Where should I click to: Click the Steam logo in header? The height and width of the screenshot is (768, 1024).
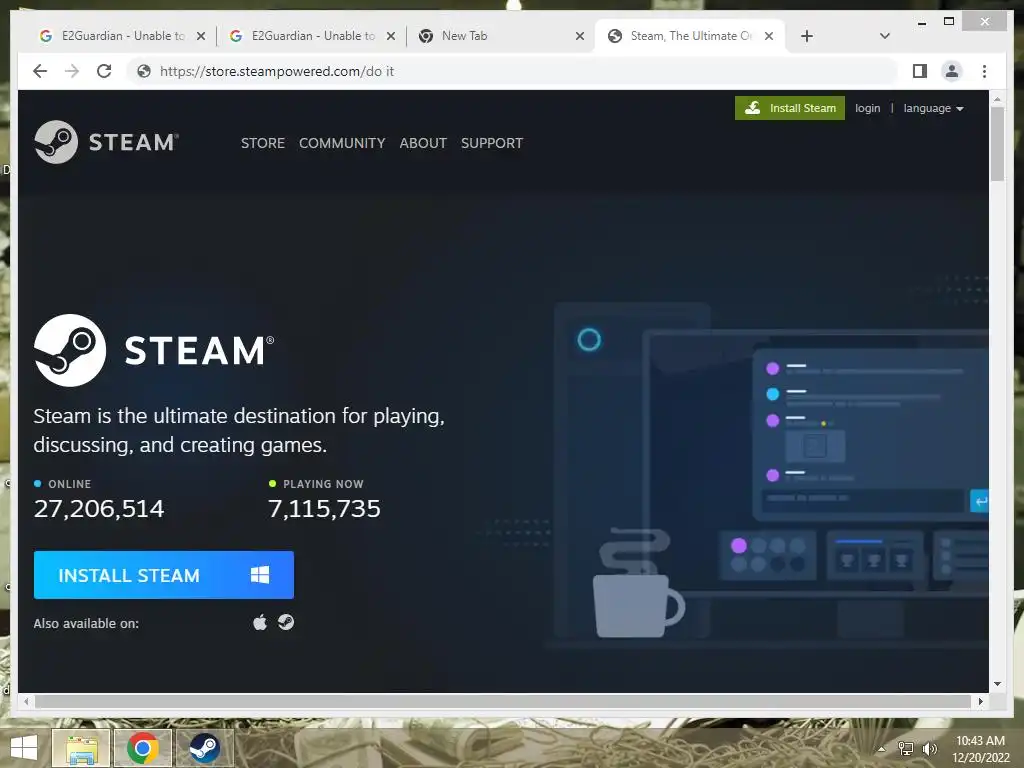click(106, 142)
